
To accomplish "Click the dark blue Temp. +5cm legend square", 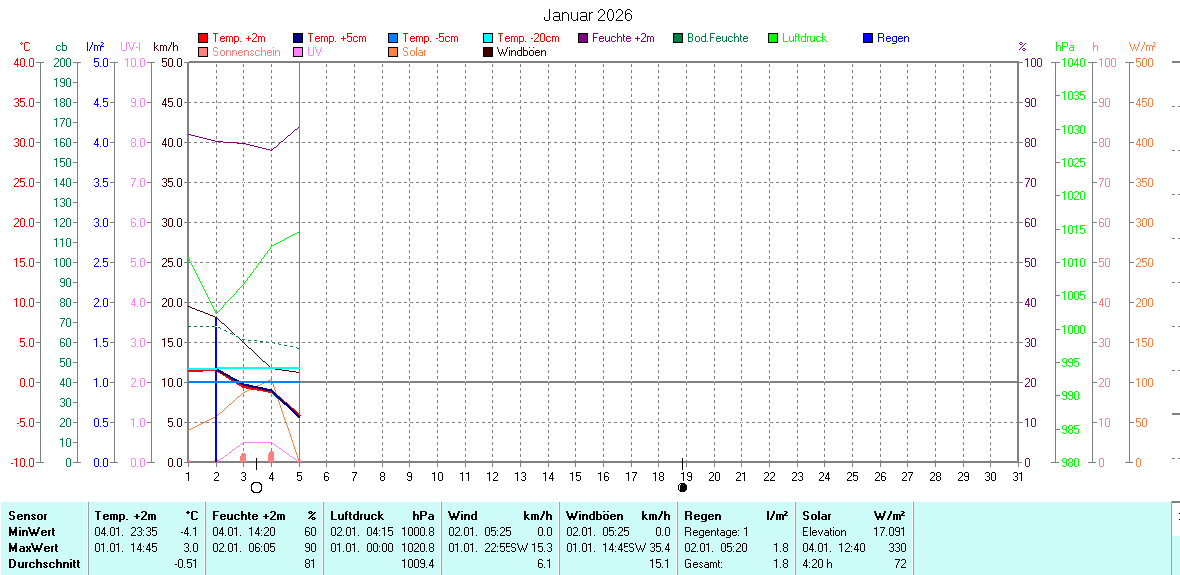I will [x=299, y=38].
